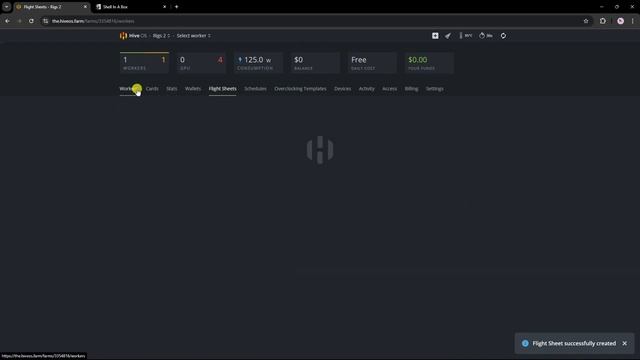This screenshot has width=640, height=360.
Task: Open the Schedules tab
Action: (x=255, y=89)
